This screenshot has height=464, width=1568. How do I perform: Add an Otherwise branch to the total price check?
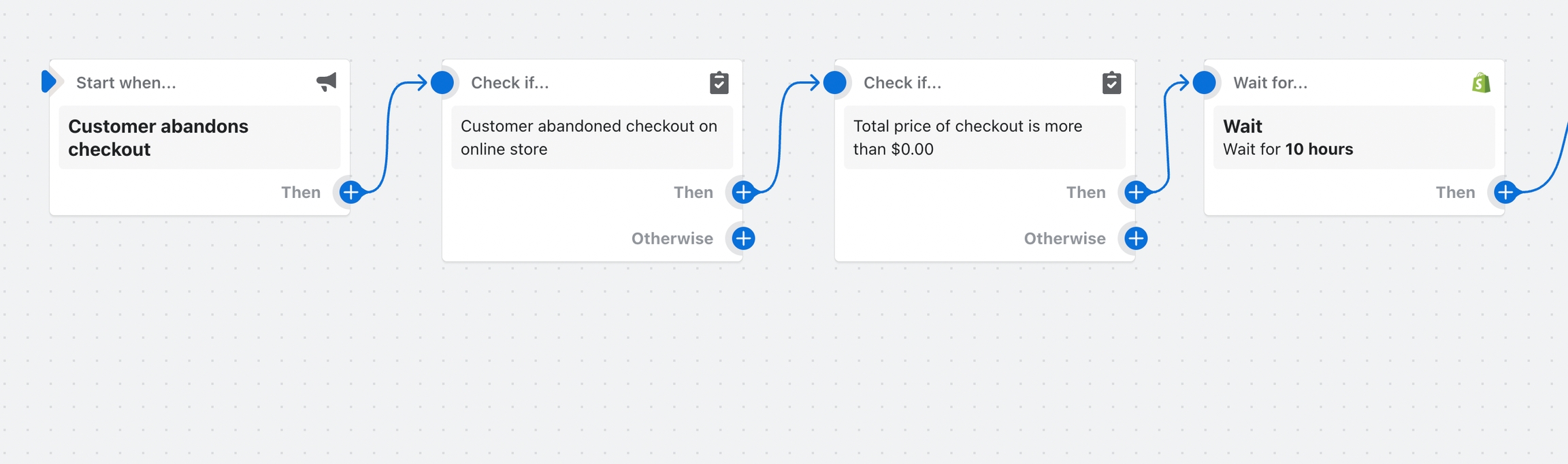click(1136, 239)
